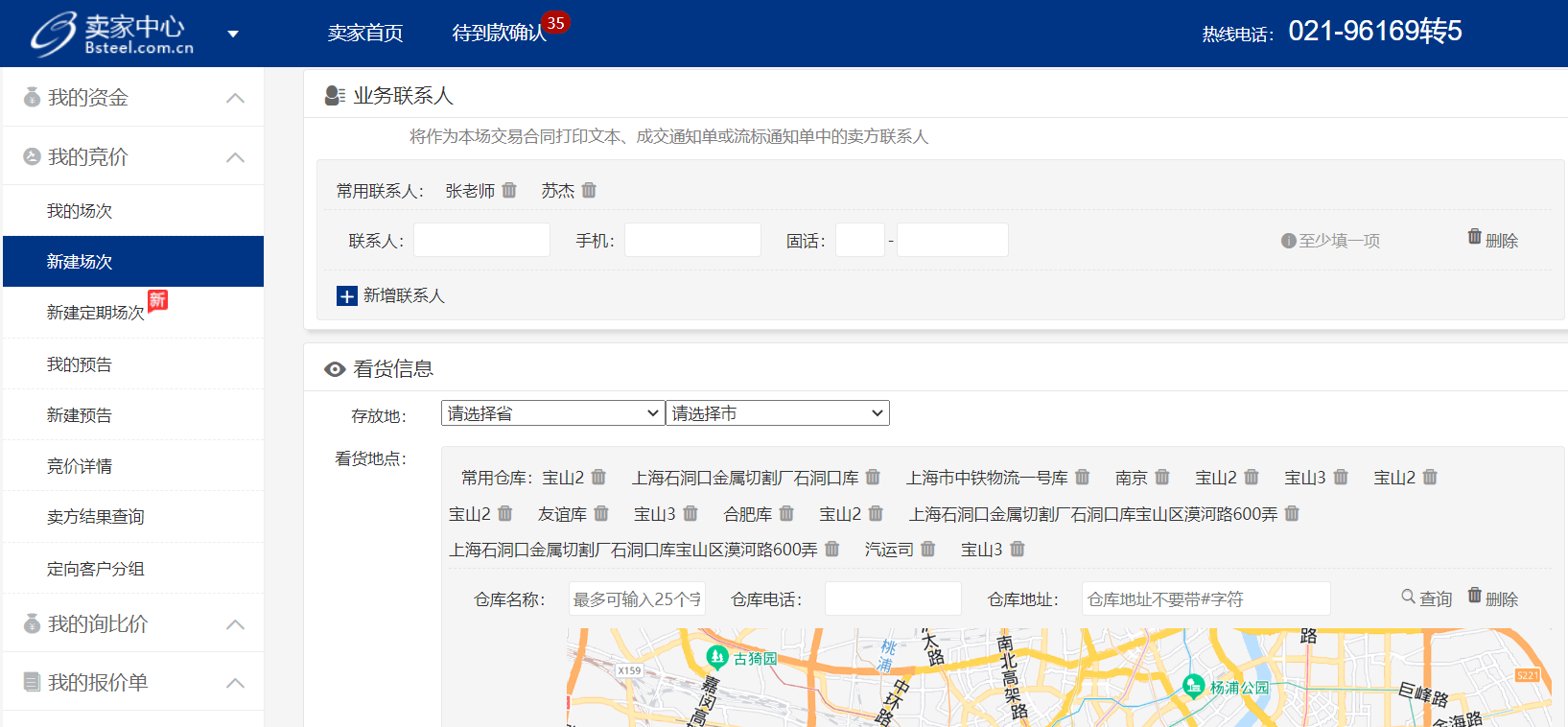Remove 南京 warehouse with trash icon

pyautogui.click(x=1162, y=477)
